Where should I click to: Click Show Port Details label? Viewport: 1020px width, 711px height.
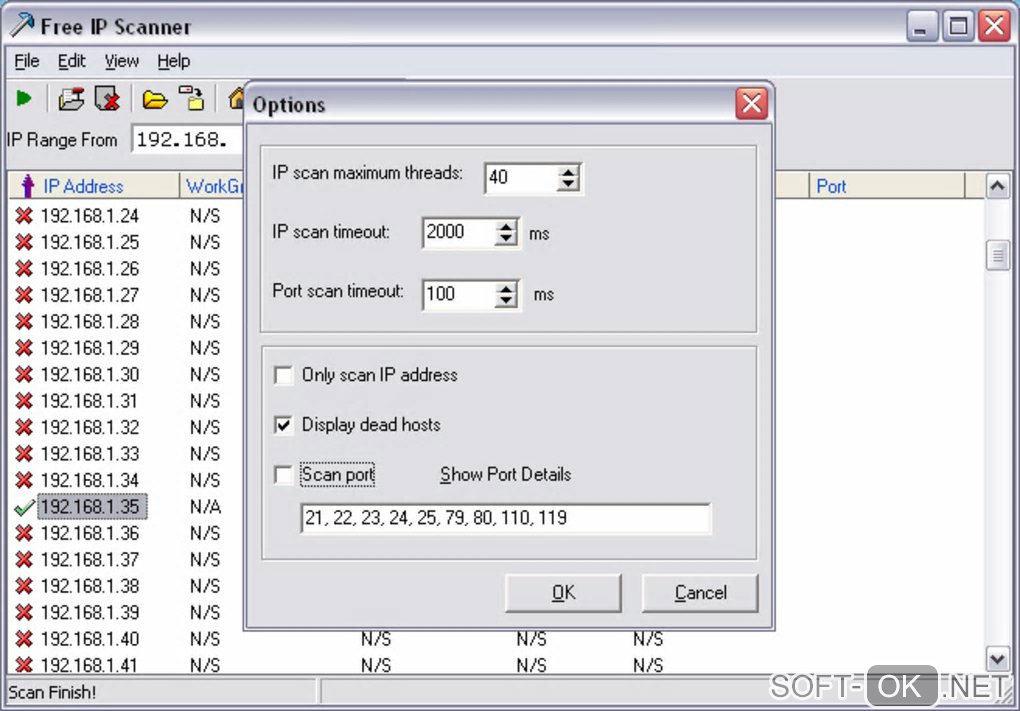point(505,475)
